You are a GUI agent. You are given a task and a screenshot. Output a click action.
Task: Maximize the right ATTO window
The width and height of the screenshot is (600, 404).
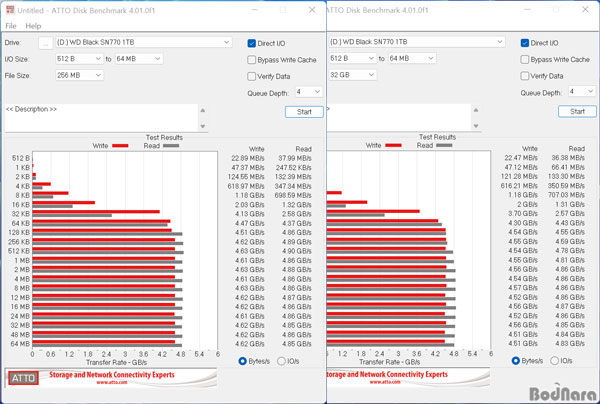pos(556,10)
